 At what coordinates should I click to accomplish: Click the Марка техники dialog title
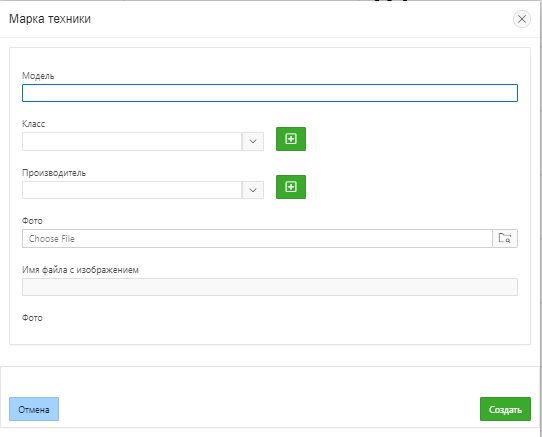50,19
